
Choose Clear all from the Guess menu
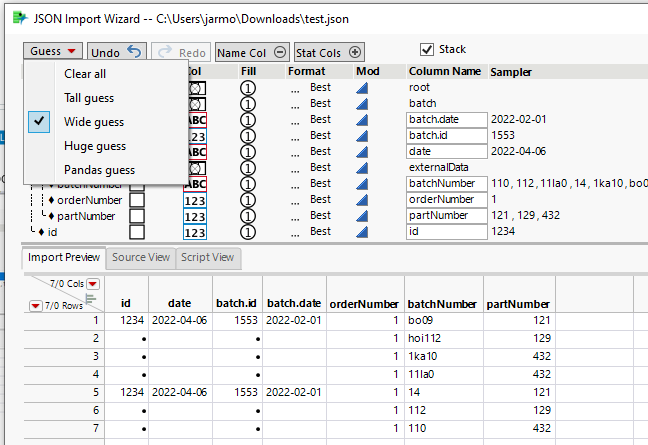pos(106,74)
